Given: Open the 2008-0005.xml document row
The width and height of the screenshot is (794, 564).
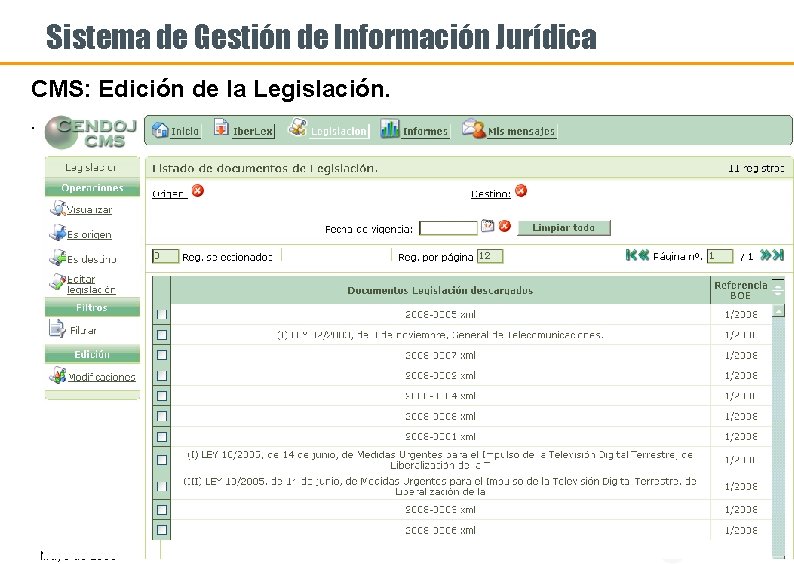Looking at the screenshot, I should pyautogui.click(x=440, y=314).
